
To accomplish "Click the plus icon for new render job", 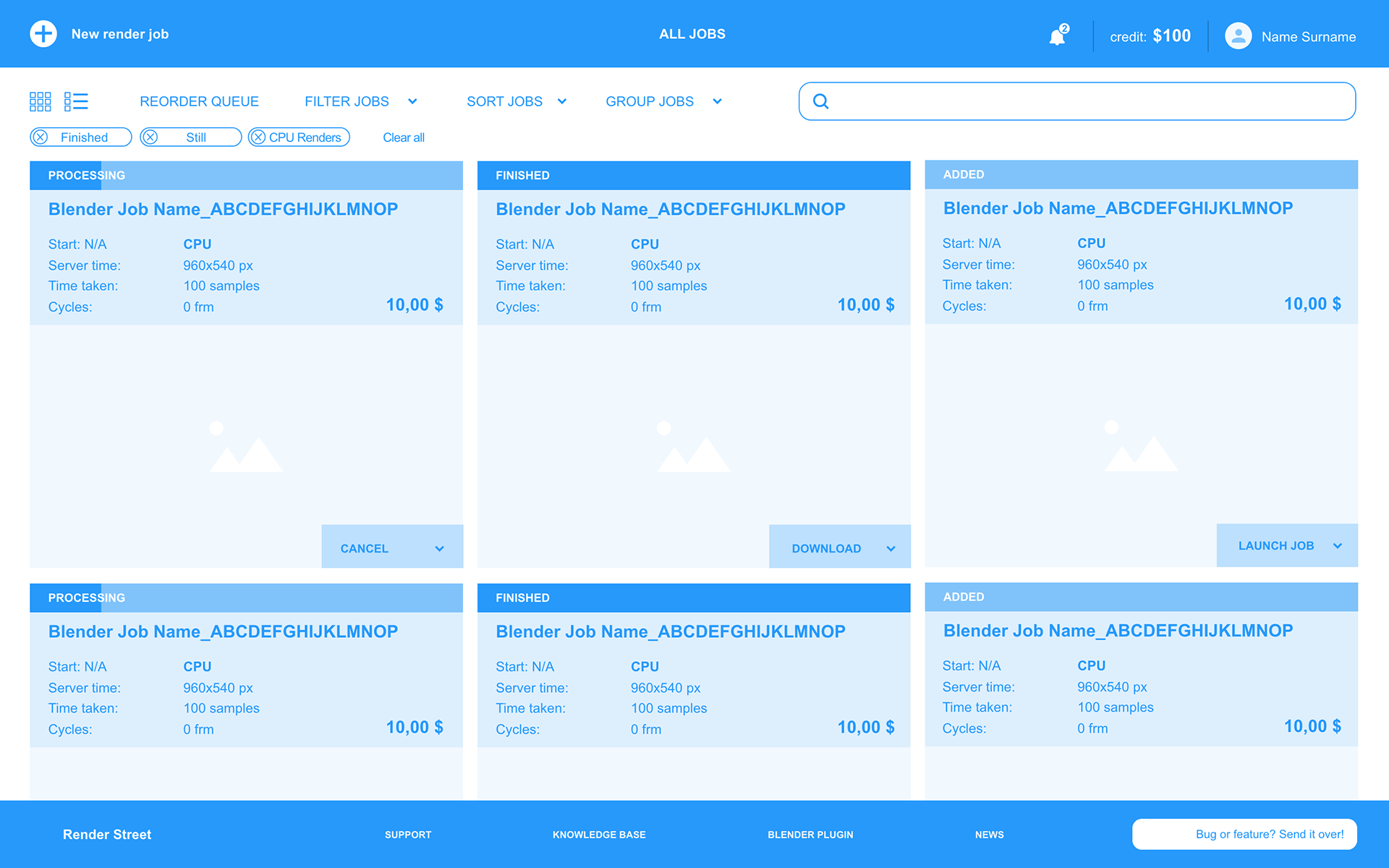I will [x=43, y=34].
